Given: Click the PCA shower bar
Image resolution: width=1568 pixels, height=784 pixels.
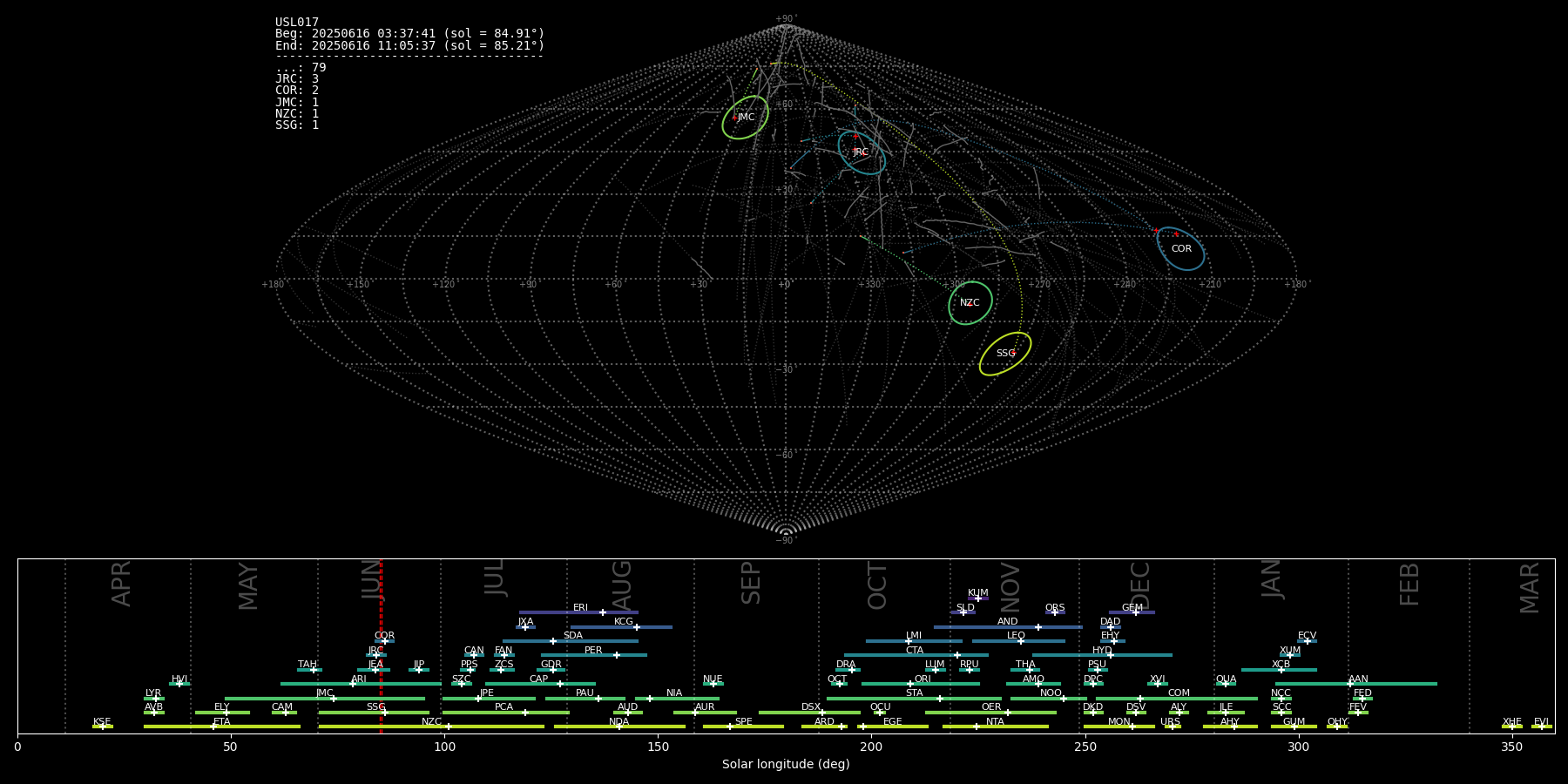Looking at the screenshot, I should (505, 713).
